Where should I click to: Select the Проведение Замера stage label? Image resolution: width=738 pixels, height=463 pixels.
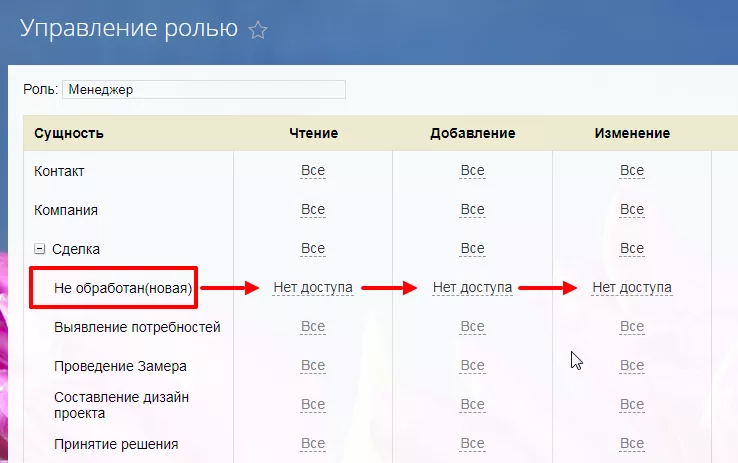(120, 366)
